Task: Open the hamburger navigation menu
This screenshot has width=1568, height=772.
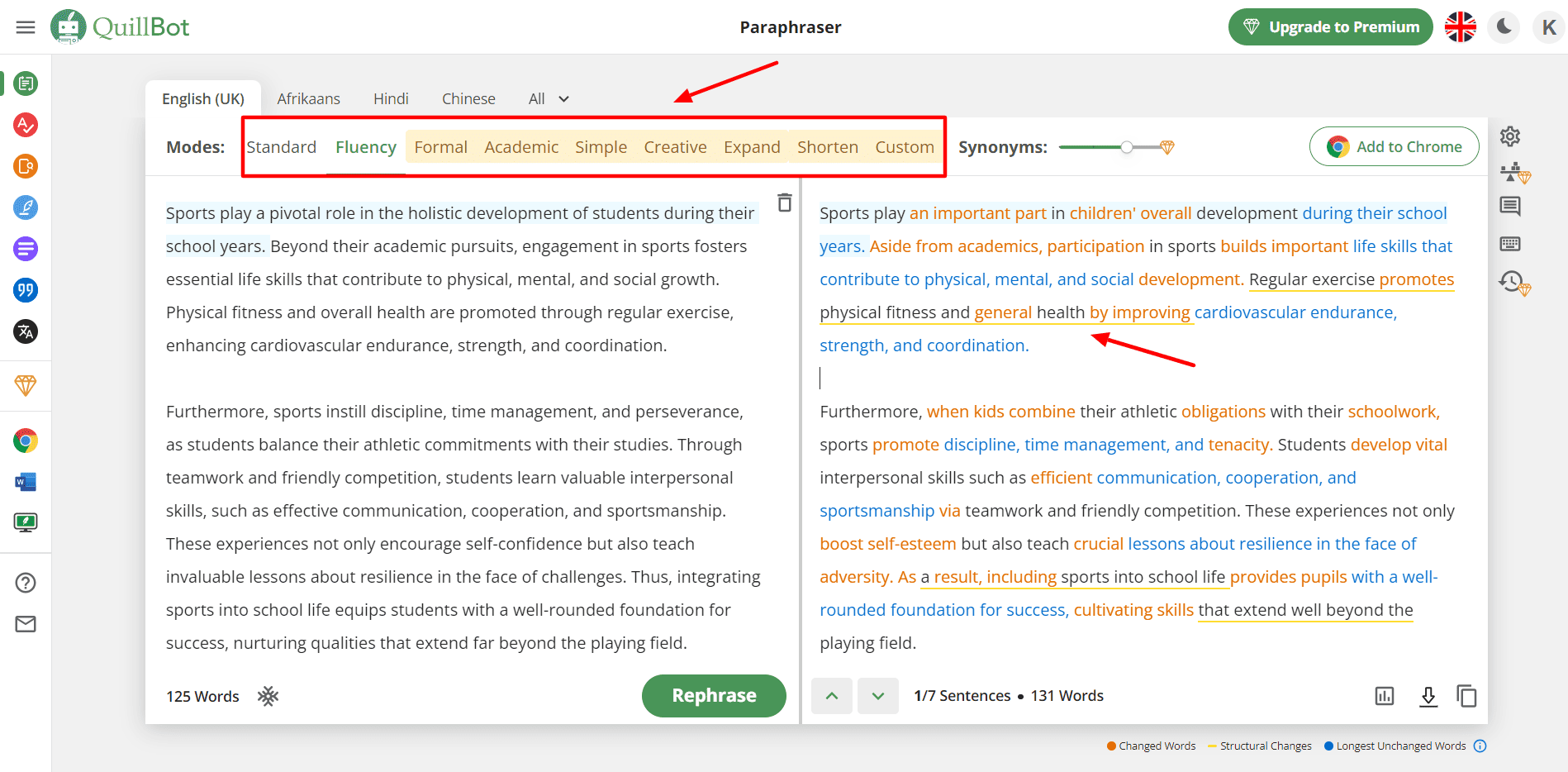Action: tap(26, 27)
